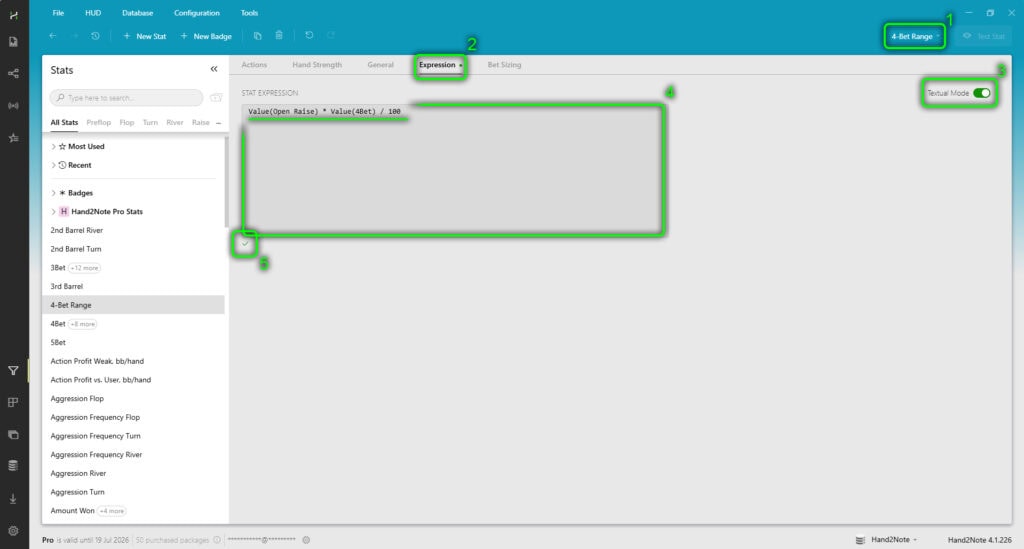Screen dimensions: 1024x549
Task: Open the Database menu
Action: click(138, 13)
